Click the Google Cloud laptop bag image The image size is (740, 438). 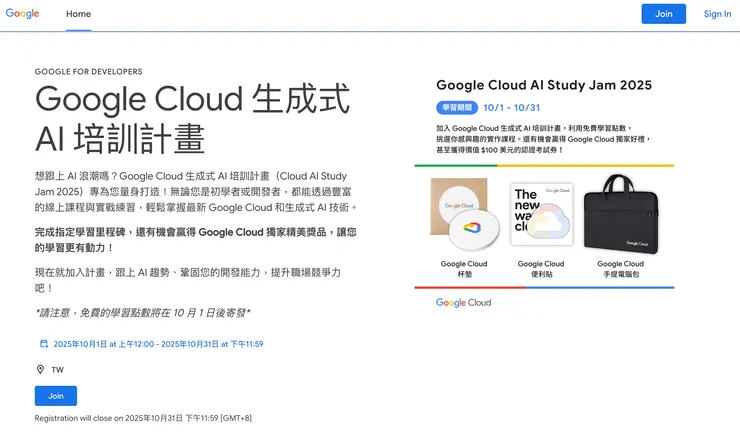[x=621, y=214]
